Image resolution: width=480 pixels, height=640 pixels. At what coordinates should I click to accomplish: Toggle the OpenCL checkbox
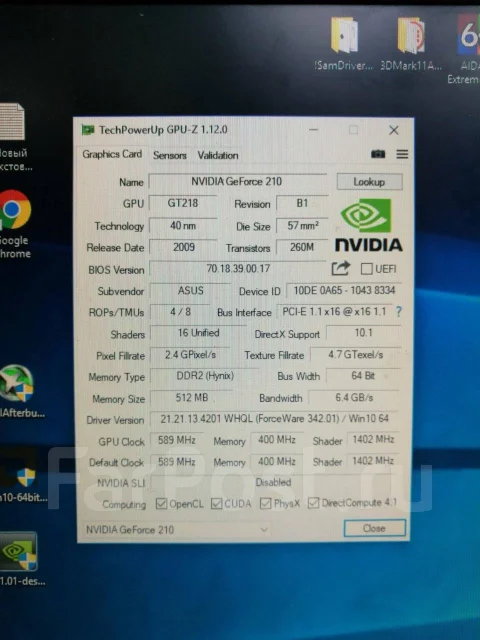161,504
